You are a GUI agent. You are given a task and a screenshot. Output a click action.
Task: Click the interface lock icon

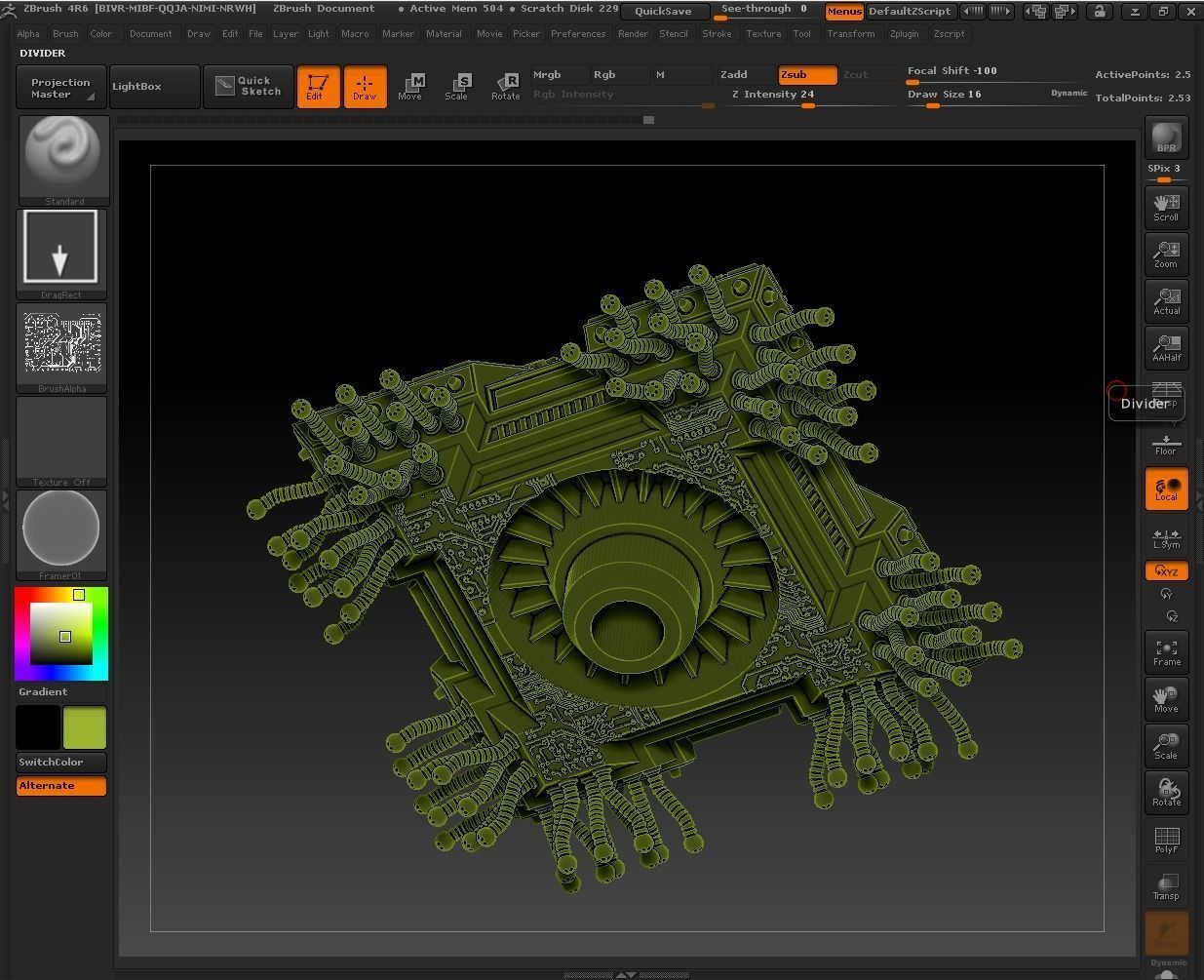(x=1099, y=11)
